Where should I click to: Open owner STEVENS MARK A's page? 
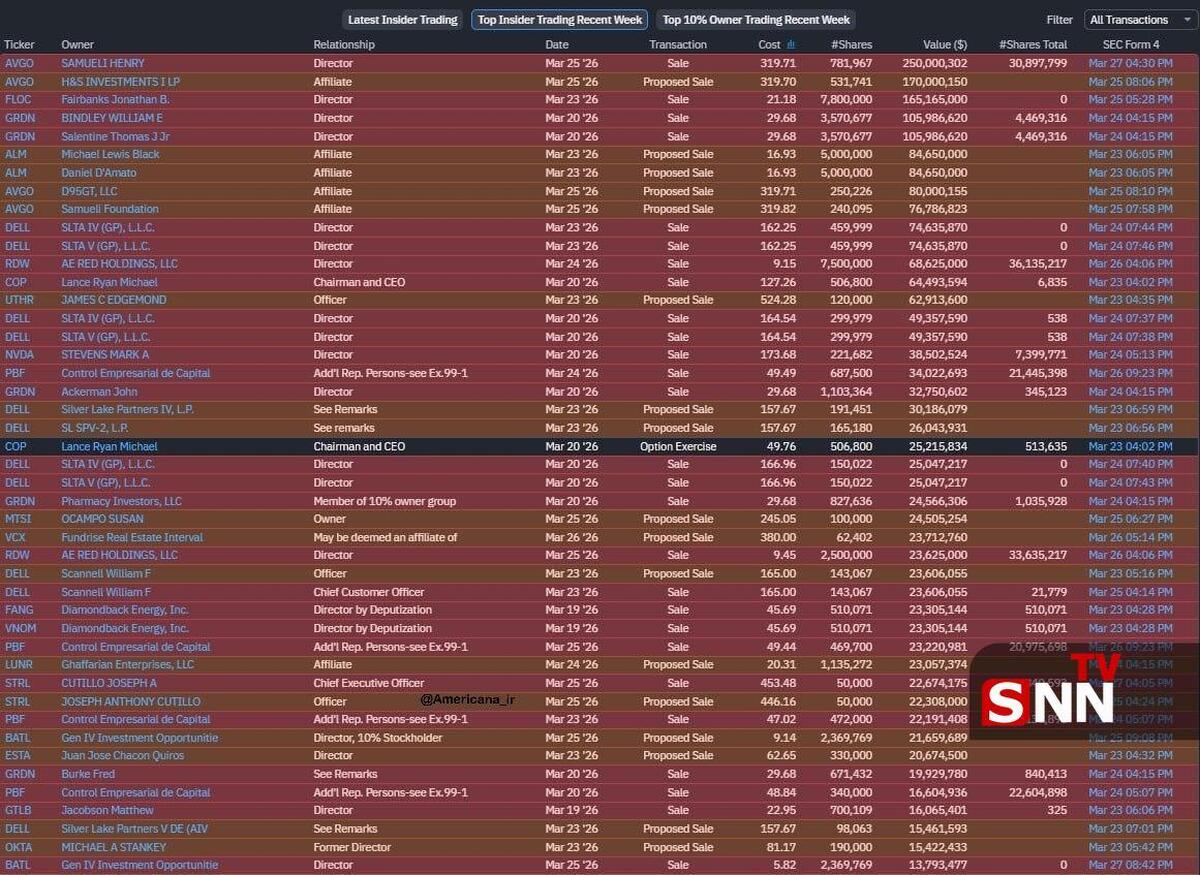pos(105,355)
